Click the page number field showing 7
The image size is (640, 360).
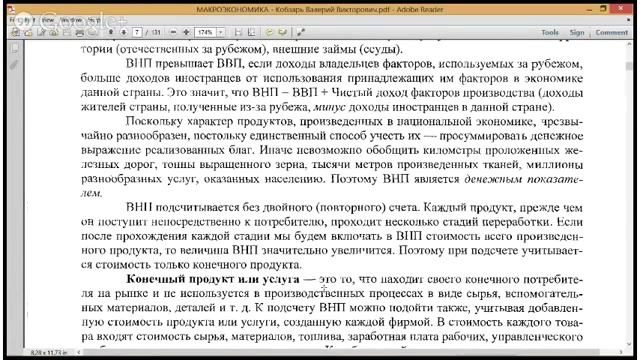[137, 32]
